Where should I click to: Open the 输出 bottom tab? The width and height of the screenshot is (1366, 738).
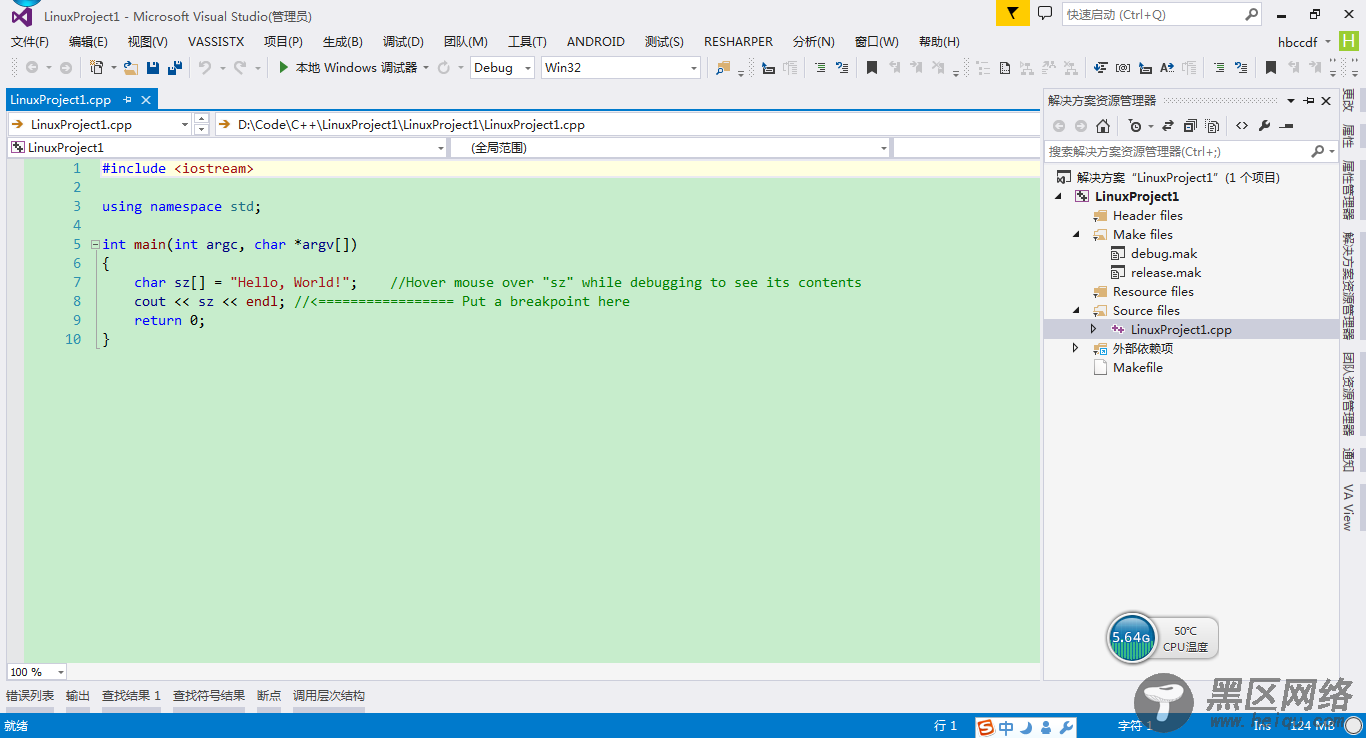pos(78,695)
